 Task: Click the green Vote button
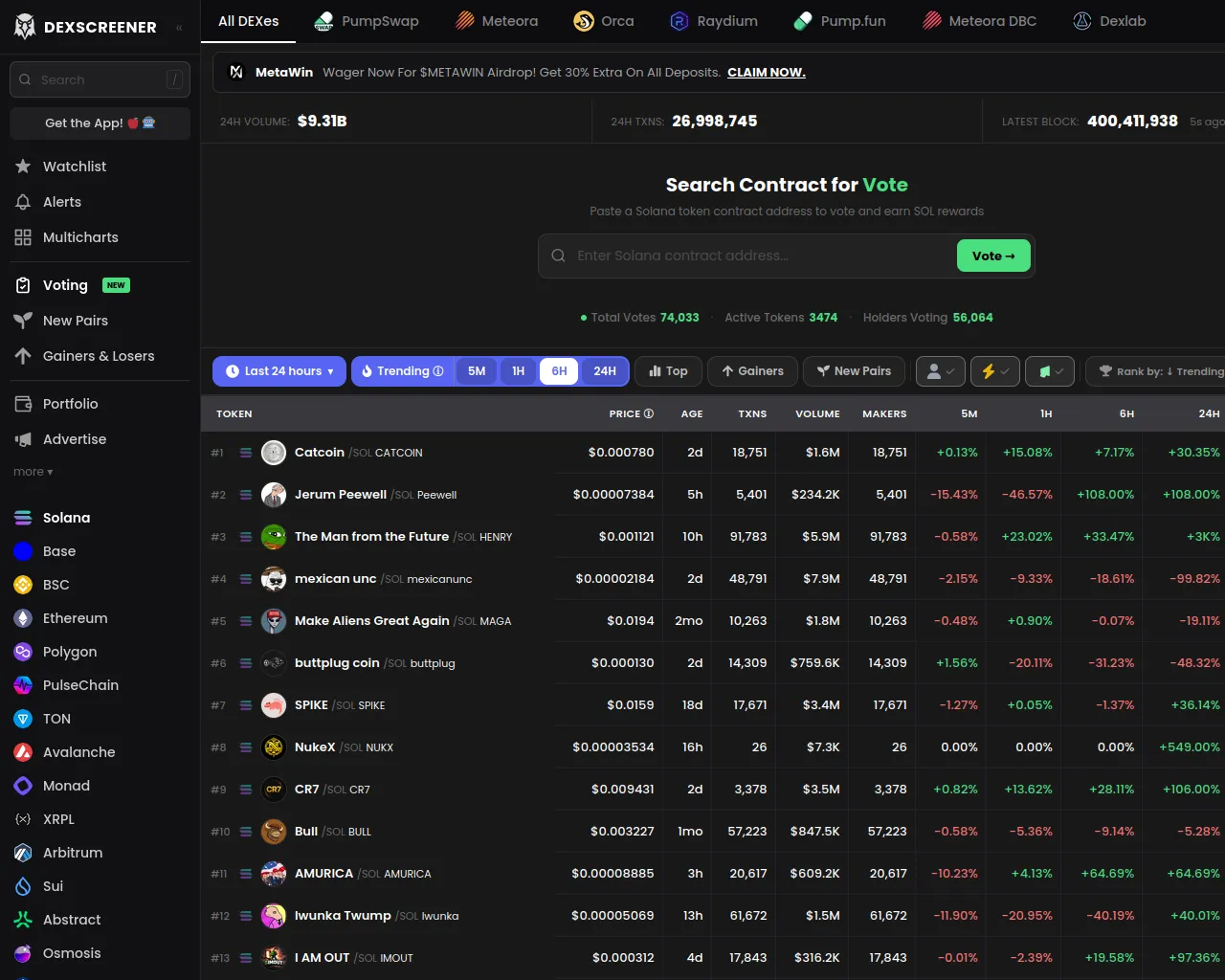point(993,256)
